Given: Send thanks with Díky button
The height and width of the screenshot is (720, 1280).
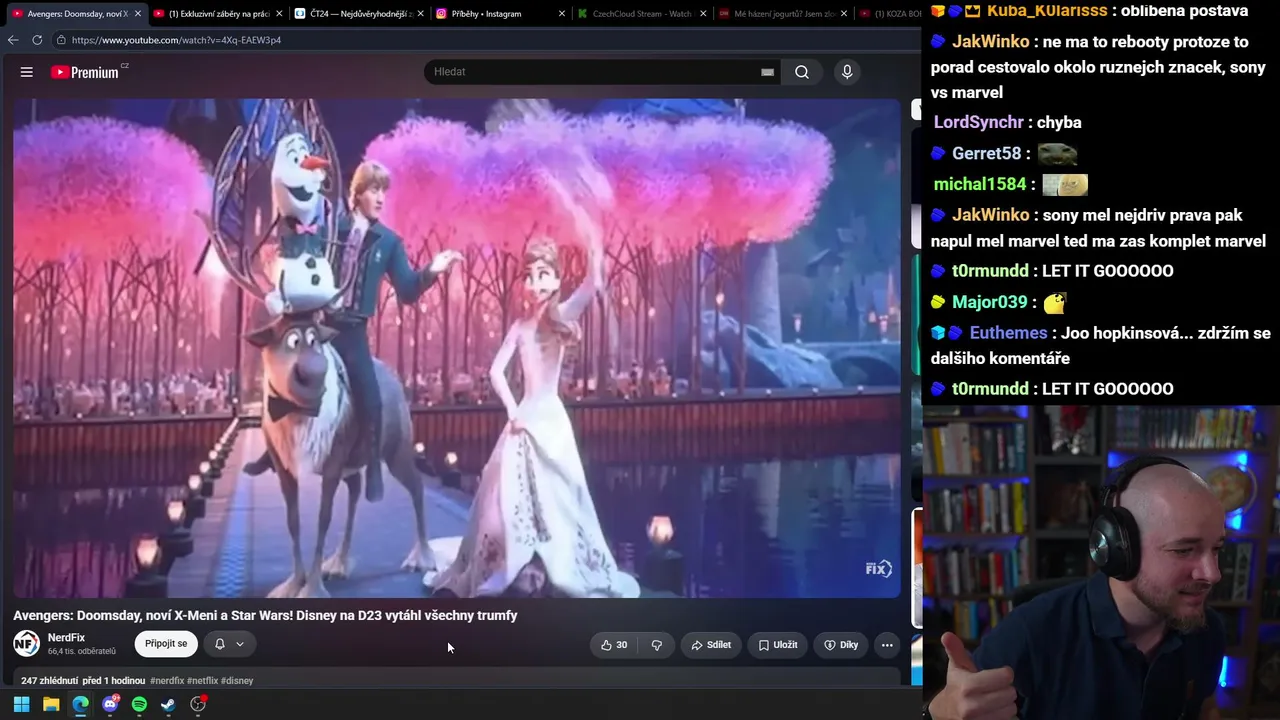Looking at the screenshot, I should pos(841,645).
